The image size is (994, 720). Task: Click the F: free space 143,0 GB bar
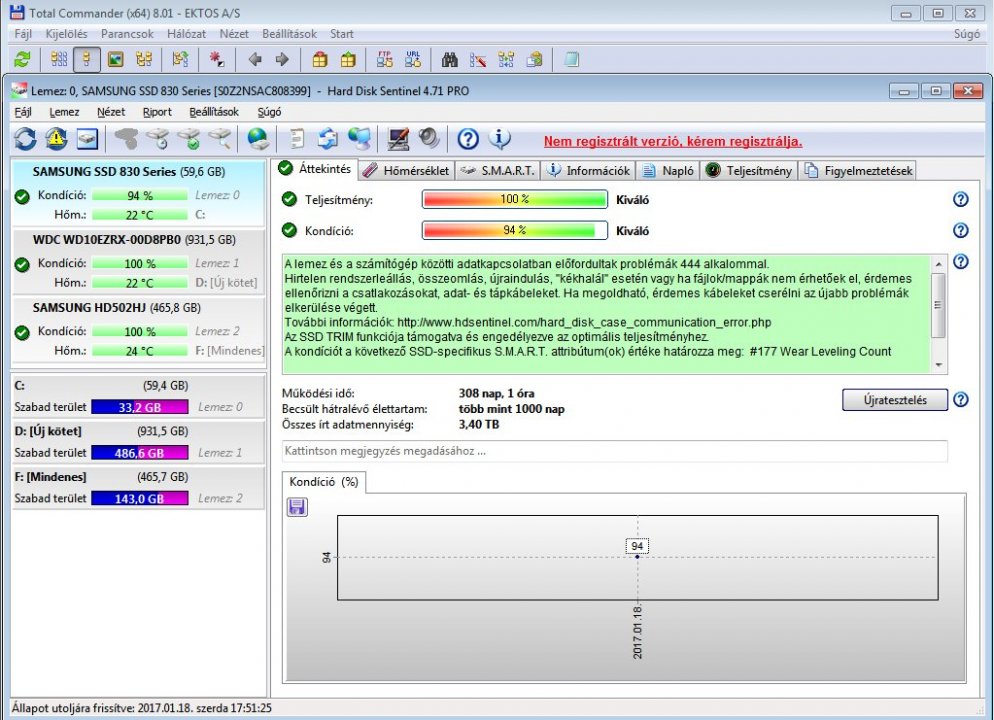click(x=139, y=498)
